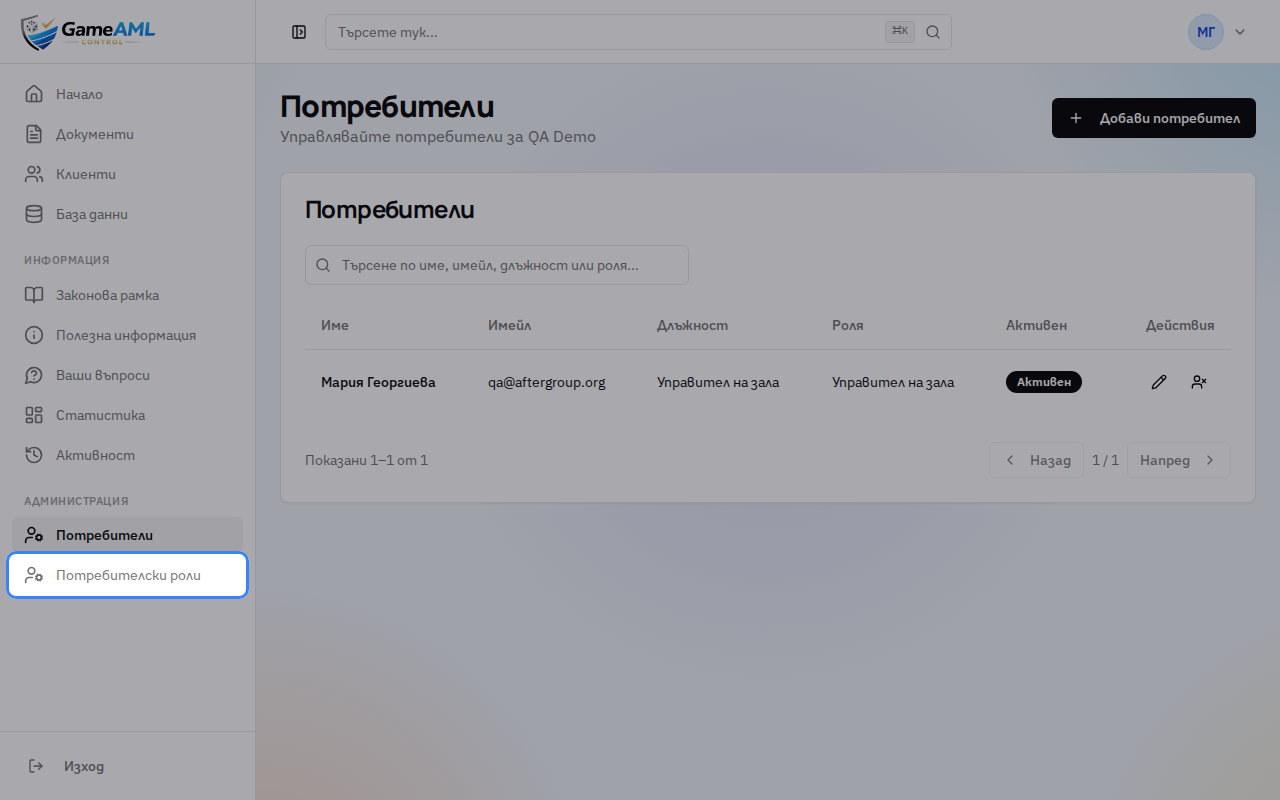The width and height of the screenshot is (1280, 800).
Task: Open Статистика in the sidebar
Action: click(127, 415)
